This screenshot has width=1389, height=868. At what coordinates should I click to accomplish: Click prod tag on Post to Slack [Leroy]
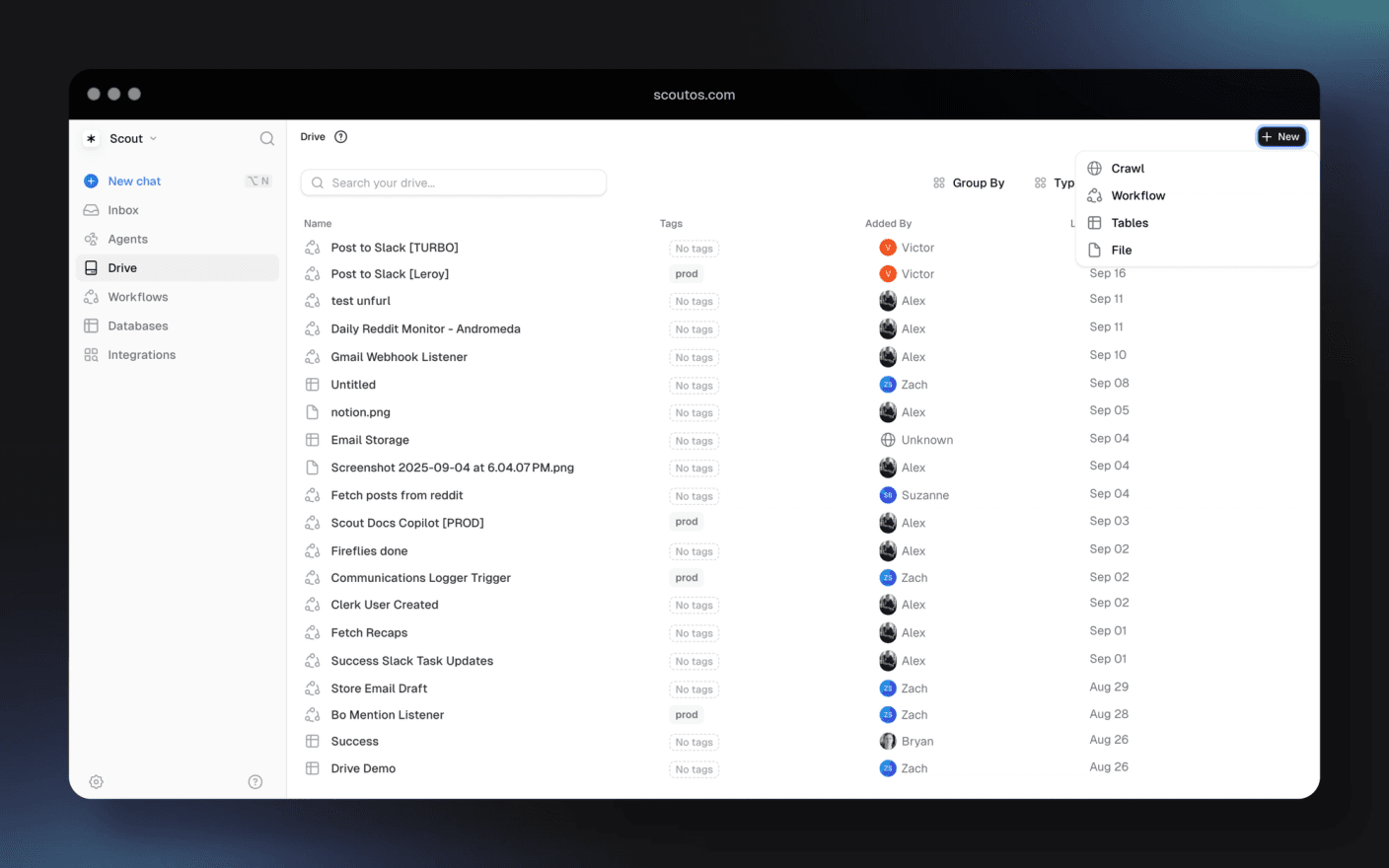coord(687,274)
